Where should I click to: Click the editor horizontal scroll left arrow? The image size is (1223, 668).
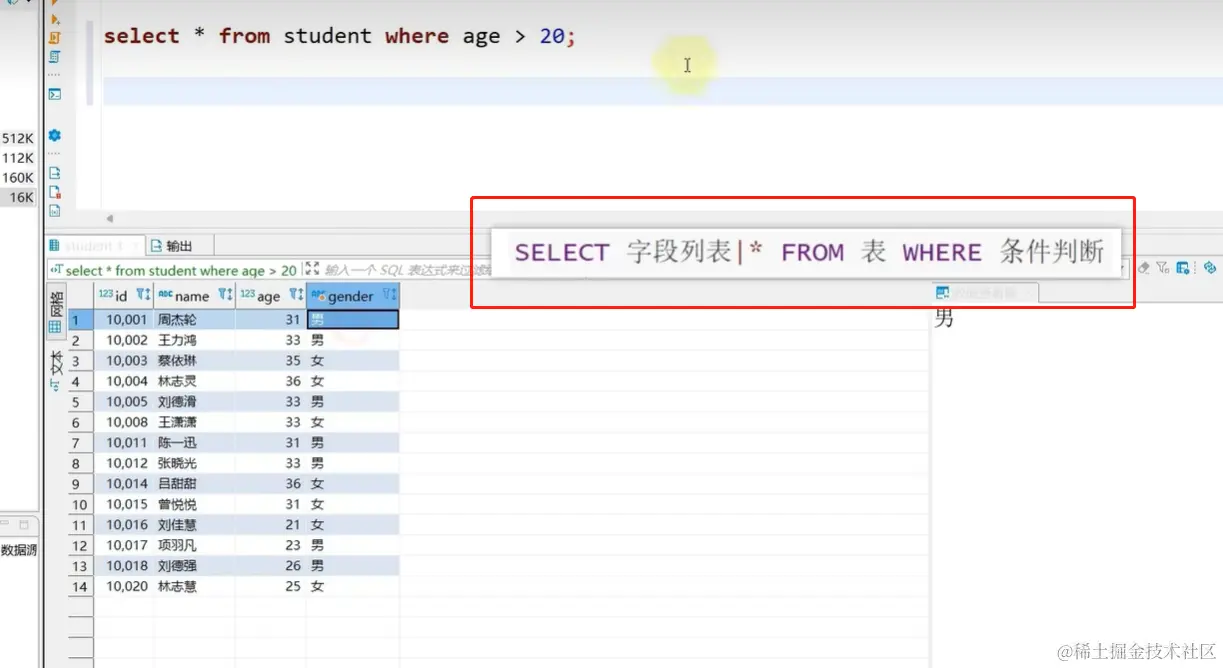110,218
